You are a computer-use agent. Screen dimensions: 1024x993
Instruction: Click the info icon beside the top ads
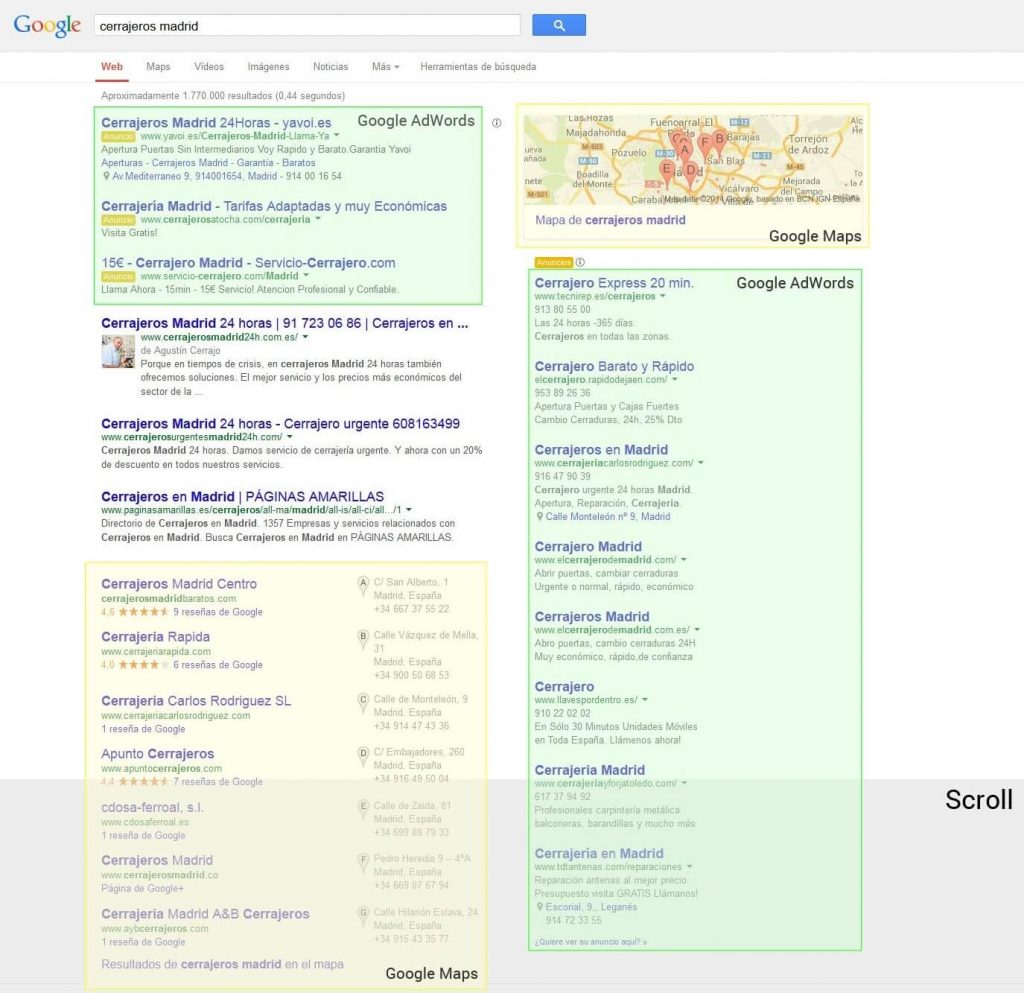496,123
